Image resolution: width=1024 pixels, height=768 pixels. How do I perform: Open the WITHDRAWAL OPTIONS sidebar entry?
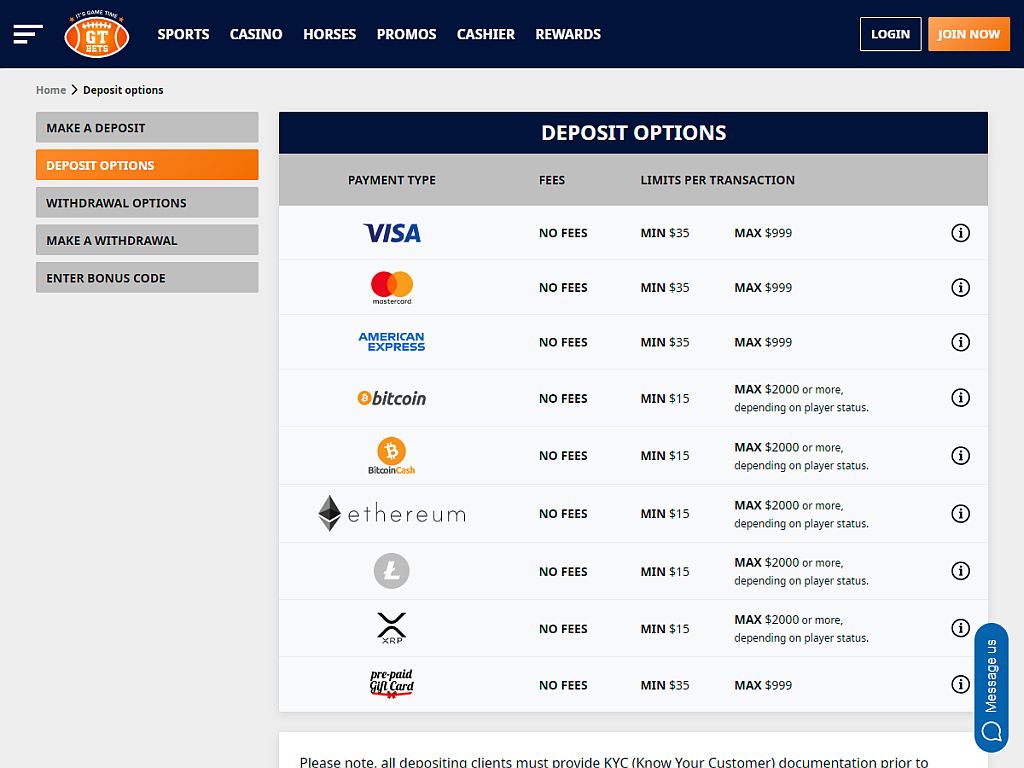click(x=146, y=202)
